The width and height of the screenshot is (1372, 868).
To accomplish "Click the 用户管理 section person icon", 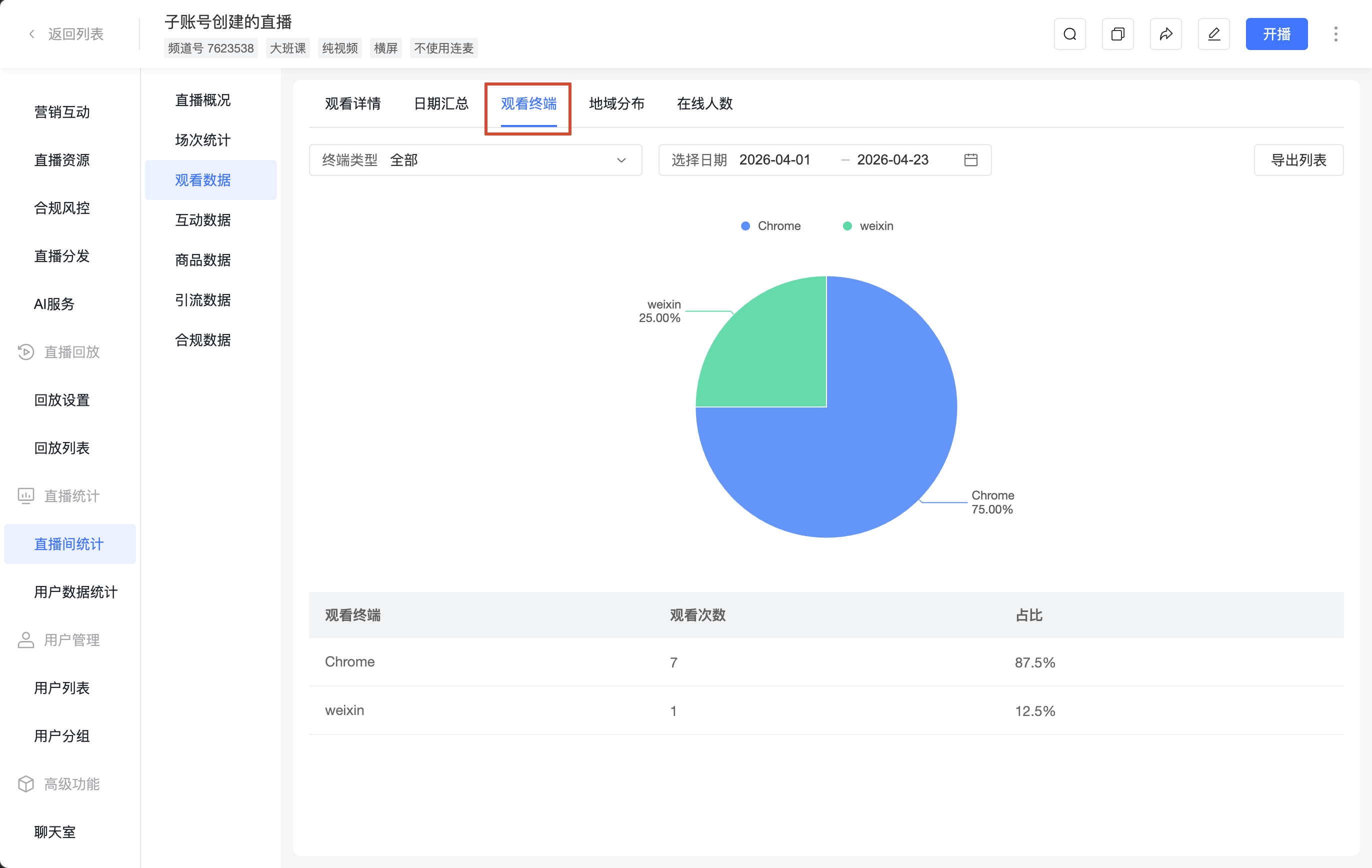I will click(25, 640).
